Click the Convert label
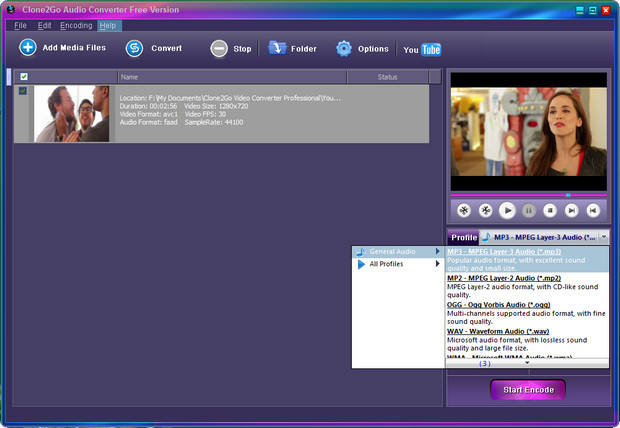Image resolution: width=620 pixels, height=428 pixels. point(166,48)
